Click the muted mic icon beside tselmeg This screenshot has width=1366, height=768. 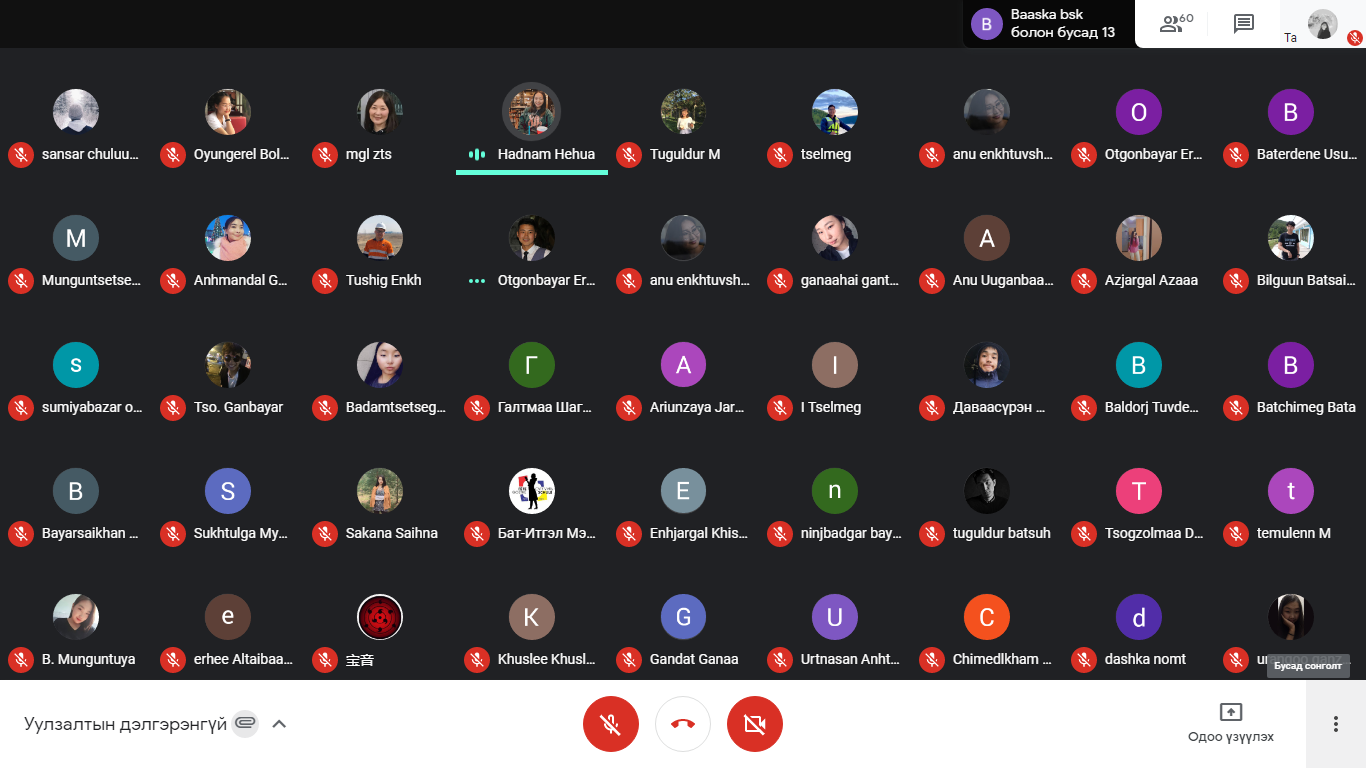click(x=779, y=154)
